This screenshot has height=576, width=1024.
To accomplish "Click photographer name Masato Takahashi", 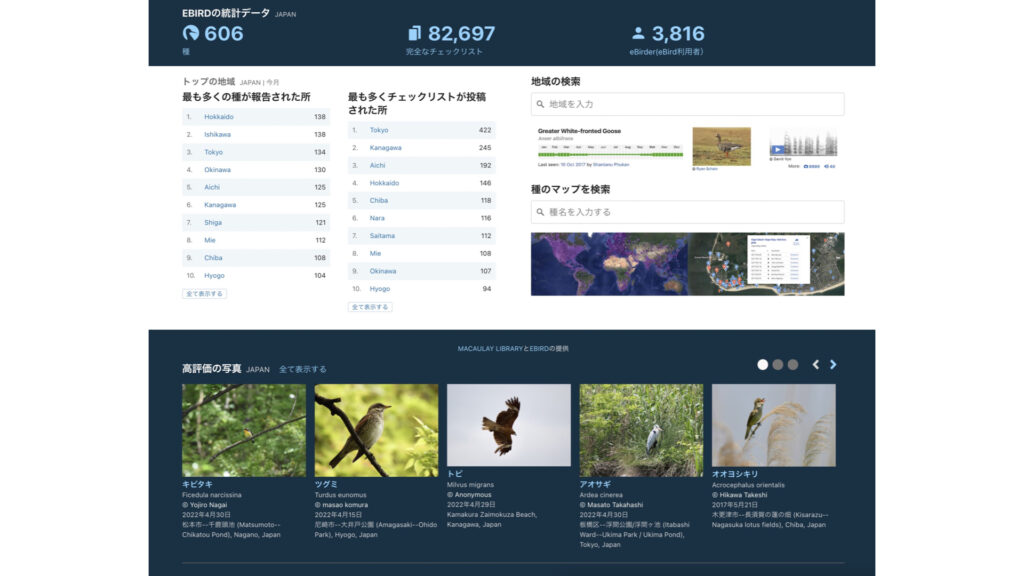I will click(x=615, y=505).
